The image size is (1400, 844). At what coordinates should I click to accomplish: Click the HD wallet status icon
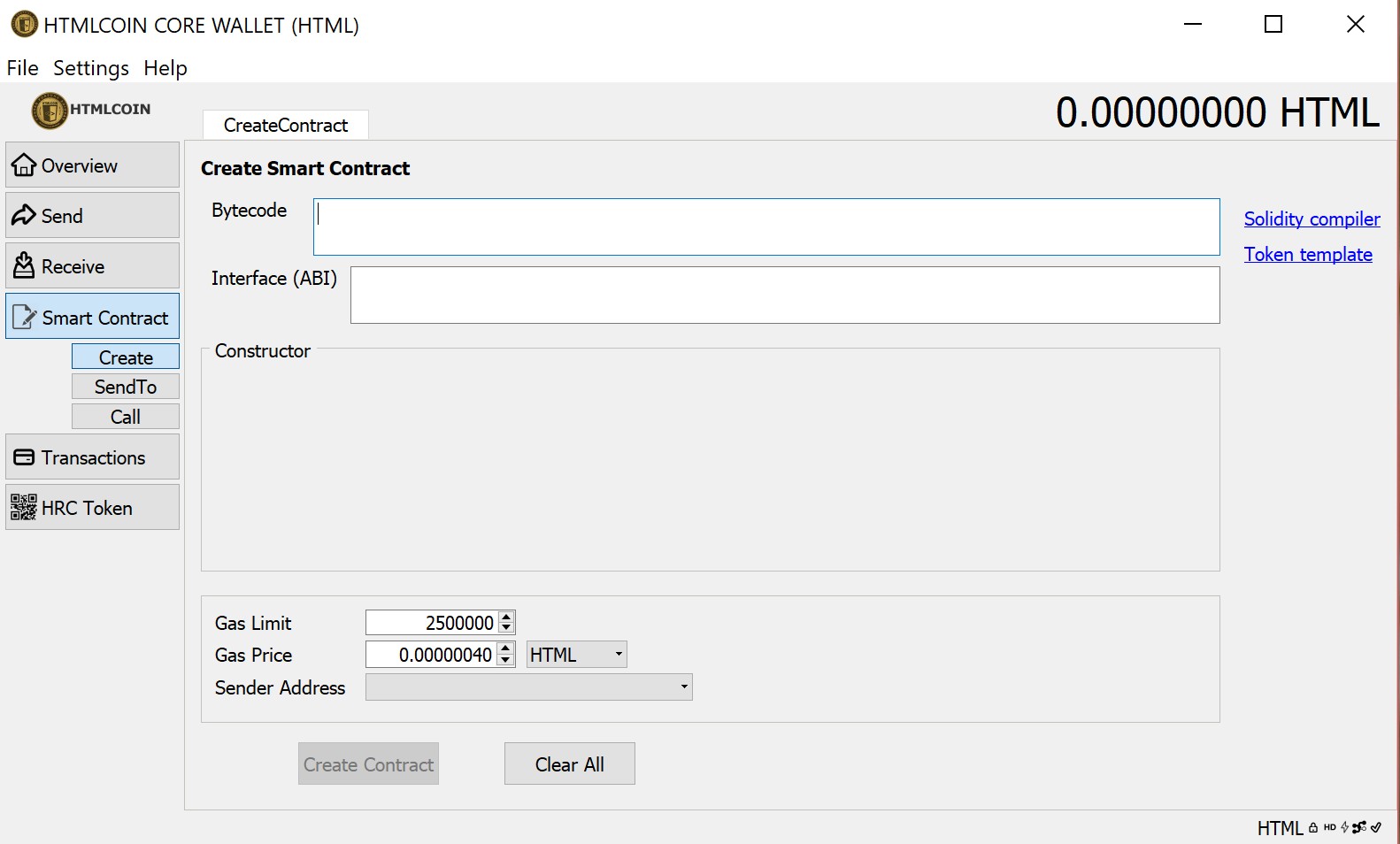1330,828
